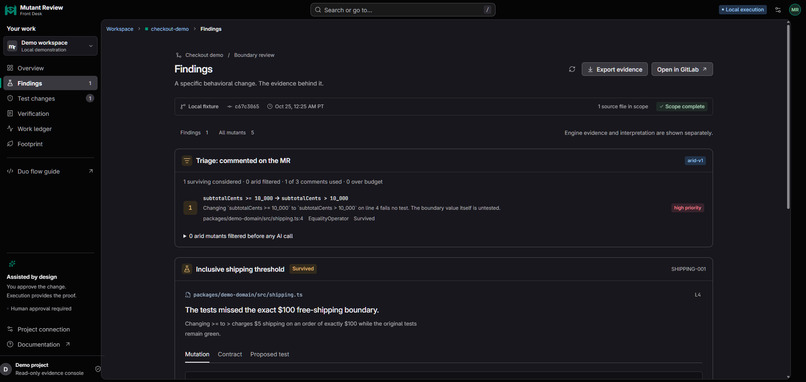
Task: Click the read-only icon beside Demo project
Action: (98, 369)
